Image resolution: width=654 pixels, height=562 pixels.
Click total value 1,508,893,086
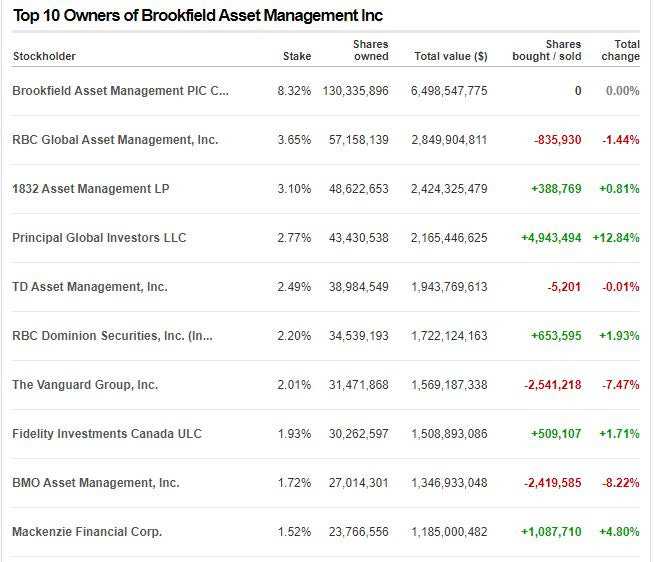[449, 434]
